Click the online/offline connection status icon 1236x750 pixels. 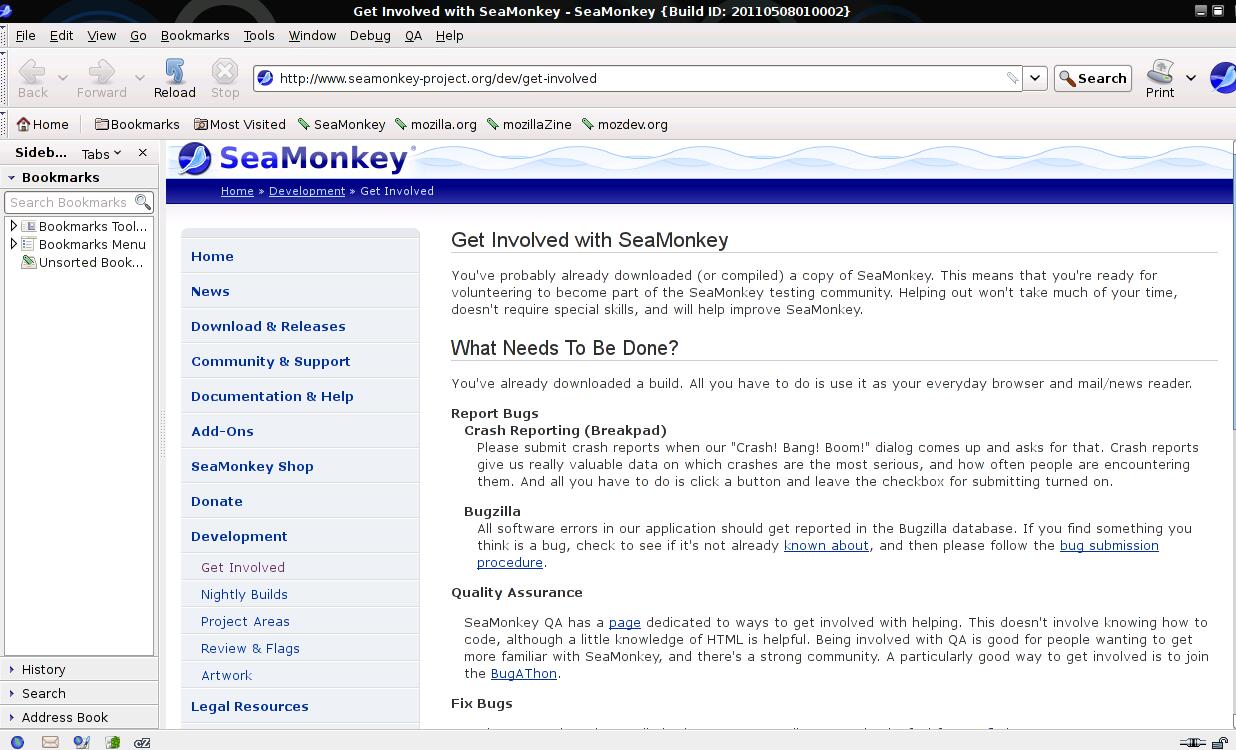[1192, 742]
